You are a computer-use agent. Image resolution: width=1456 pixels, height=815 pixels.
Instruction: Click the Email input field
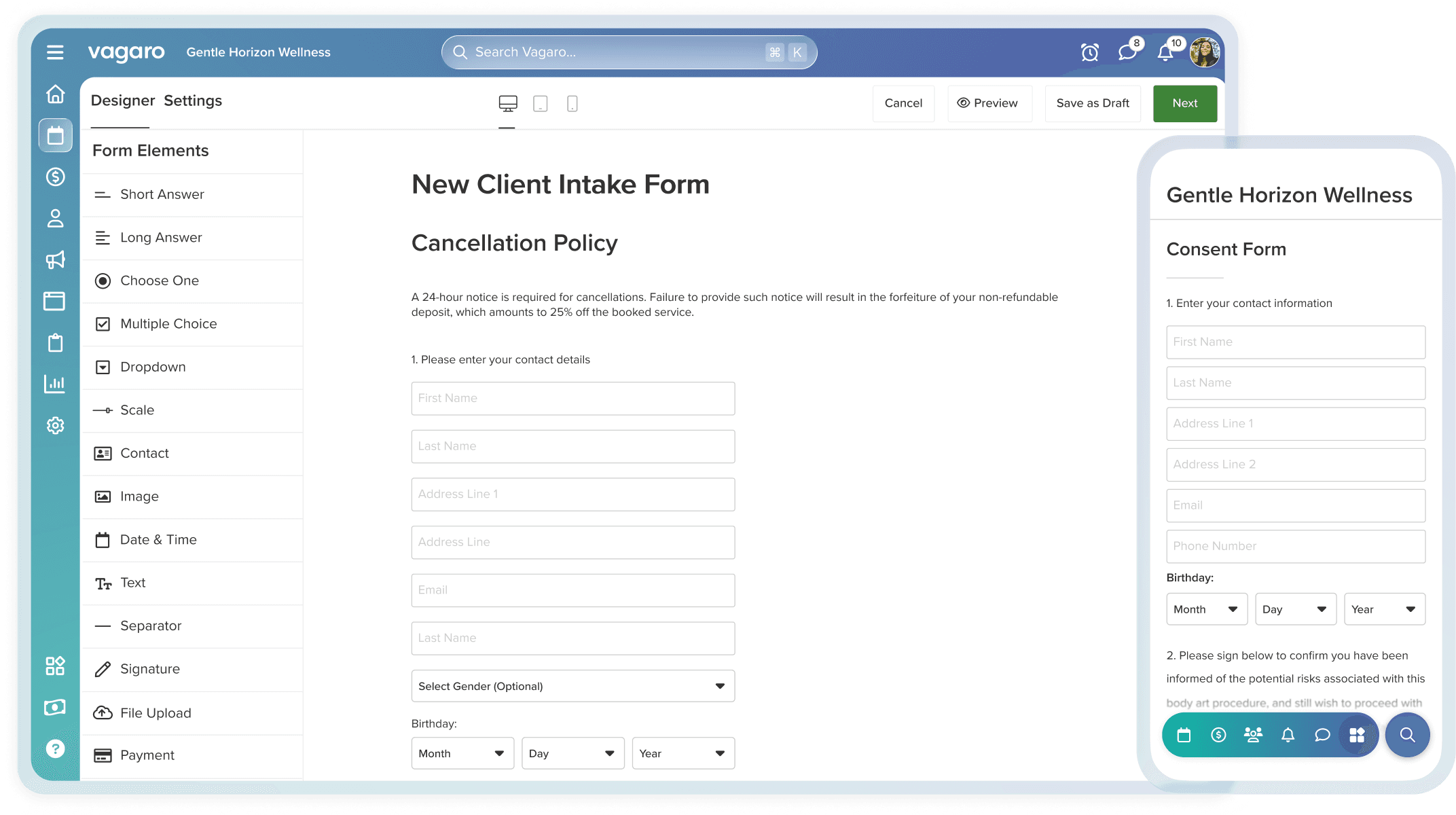[x=572, y=590]
